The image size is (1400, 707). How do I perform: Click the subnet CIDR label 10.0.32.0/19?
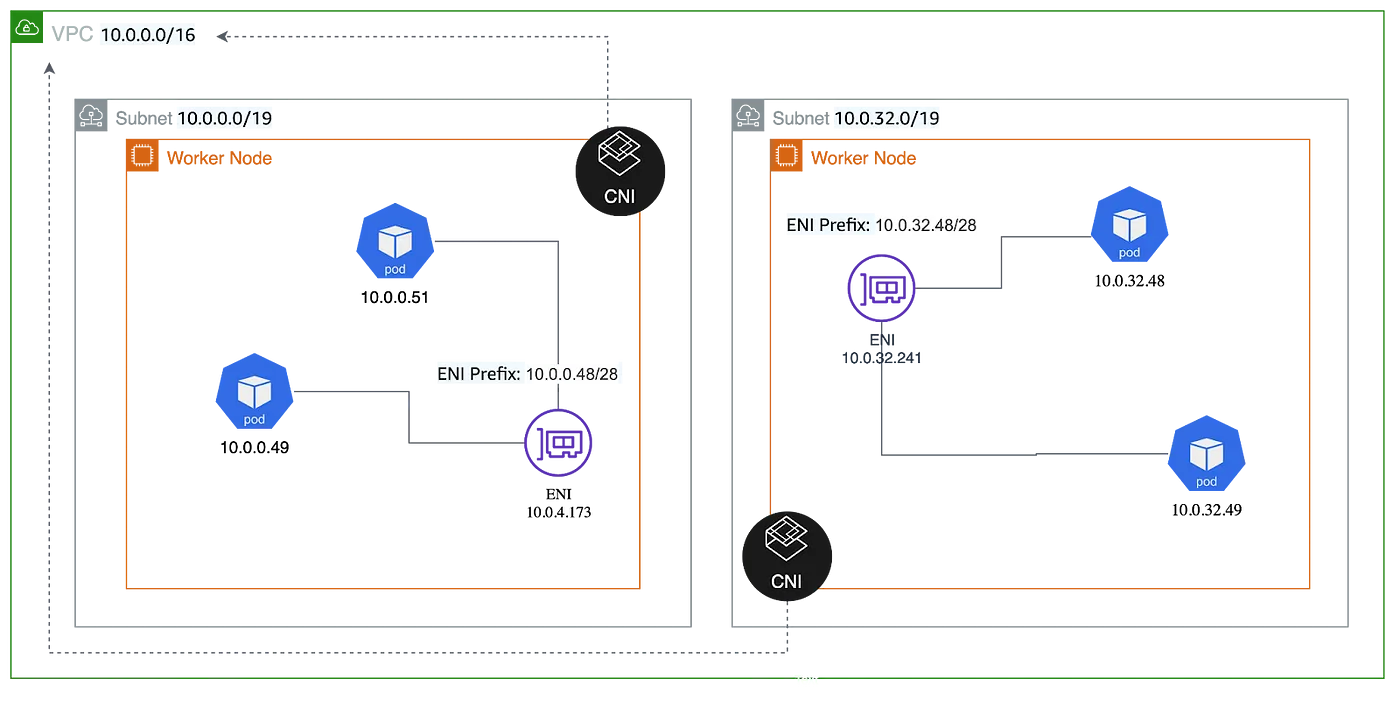(887, 119)
